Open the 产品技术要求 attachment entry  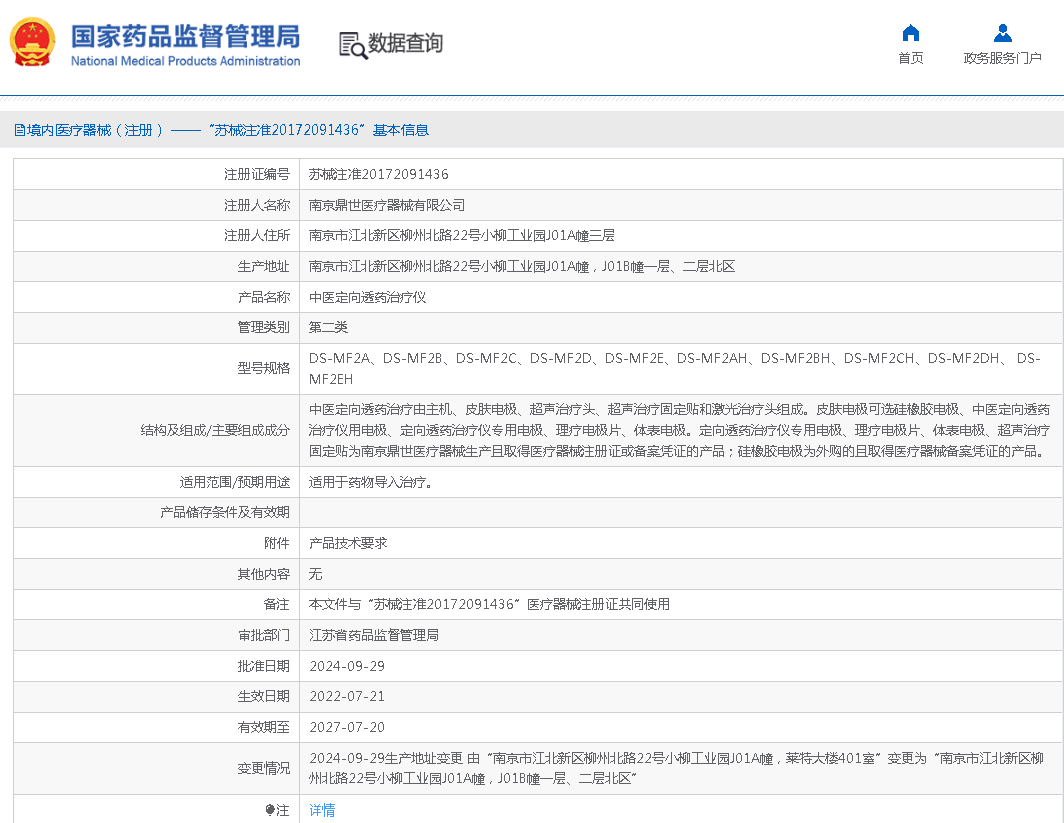[348, 543]
